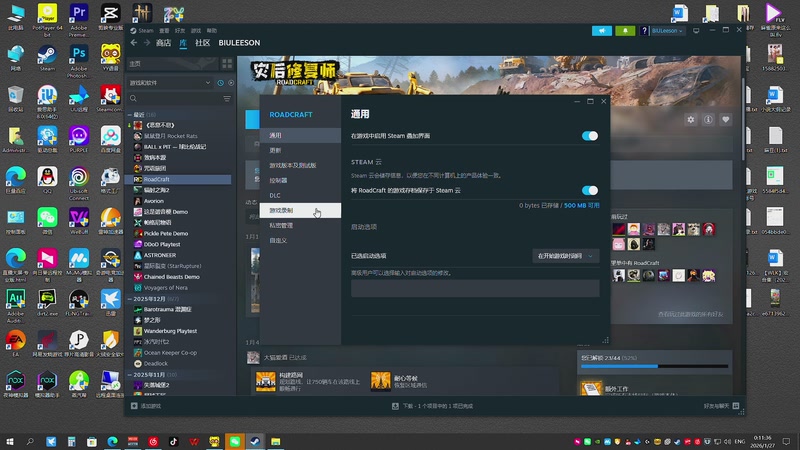Open the Steam menu in menu bar

click(145, 31)
